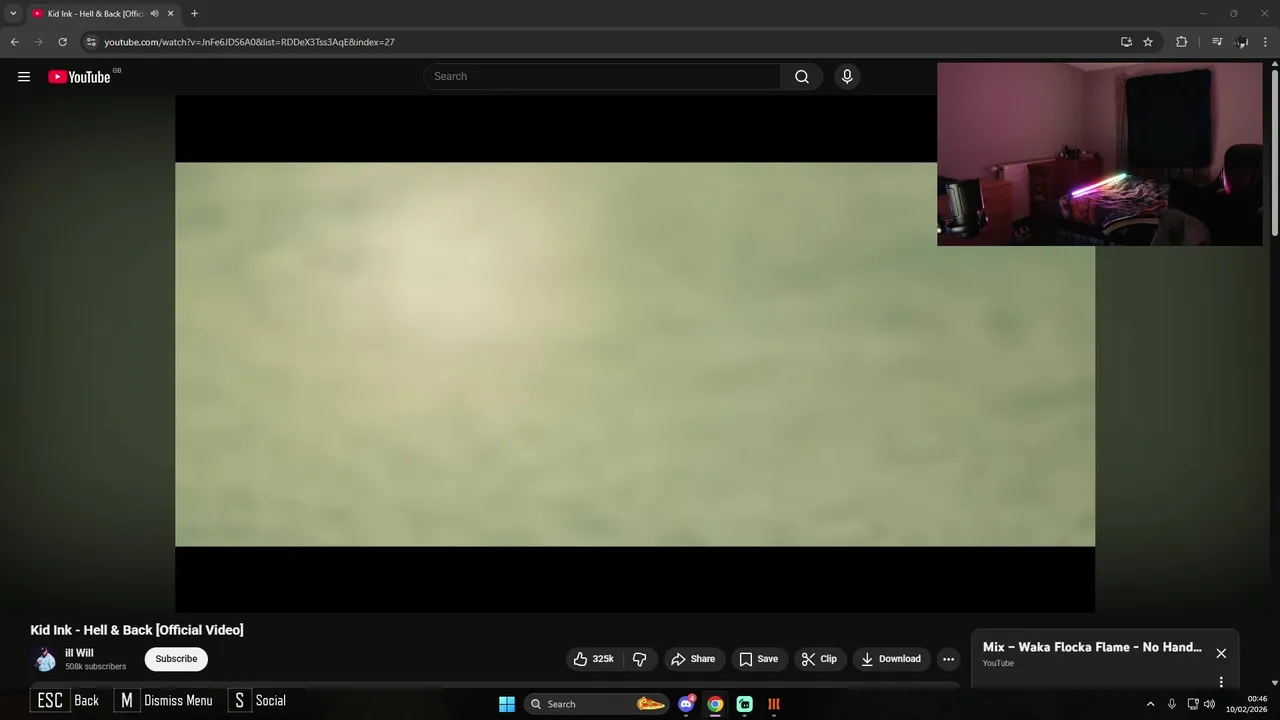Go forward with the browser forward arrow
Viewport: 1280px width, 720px height.
click(x=38, y=42)
